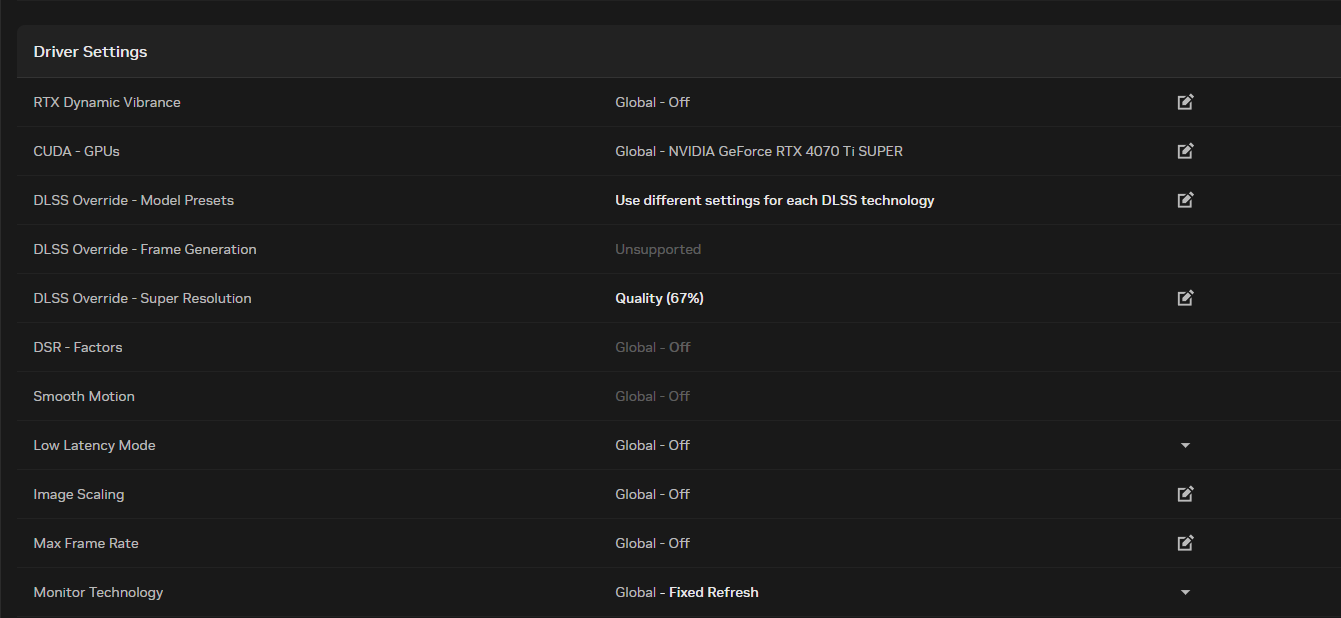Click the Quality (67%) value
Screen dimensions: 1341x618
(x=660, y=298)
